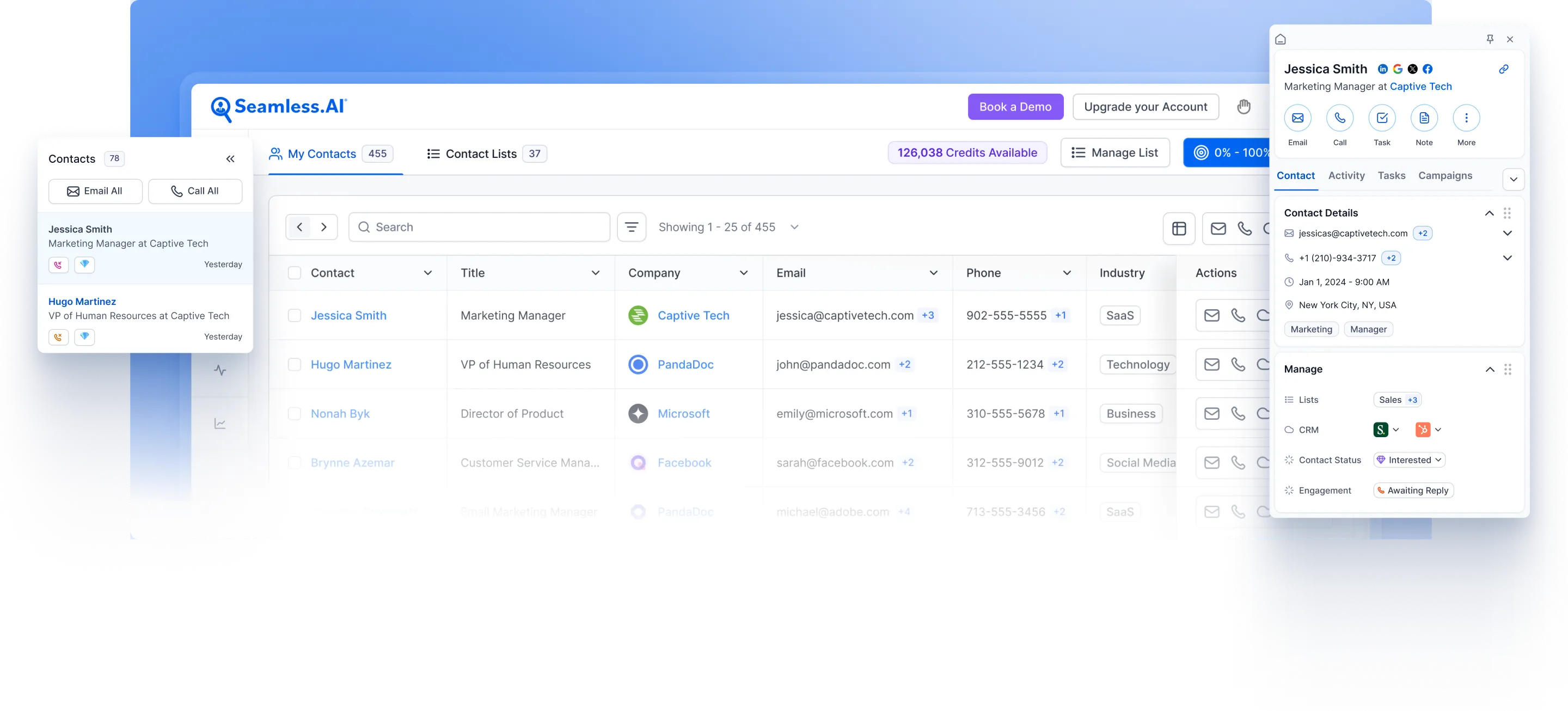Click the Call icon in the contact side panel
This screenshot has width=1568, height=711.
[1339, 118]
